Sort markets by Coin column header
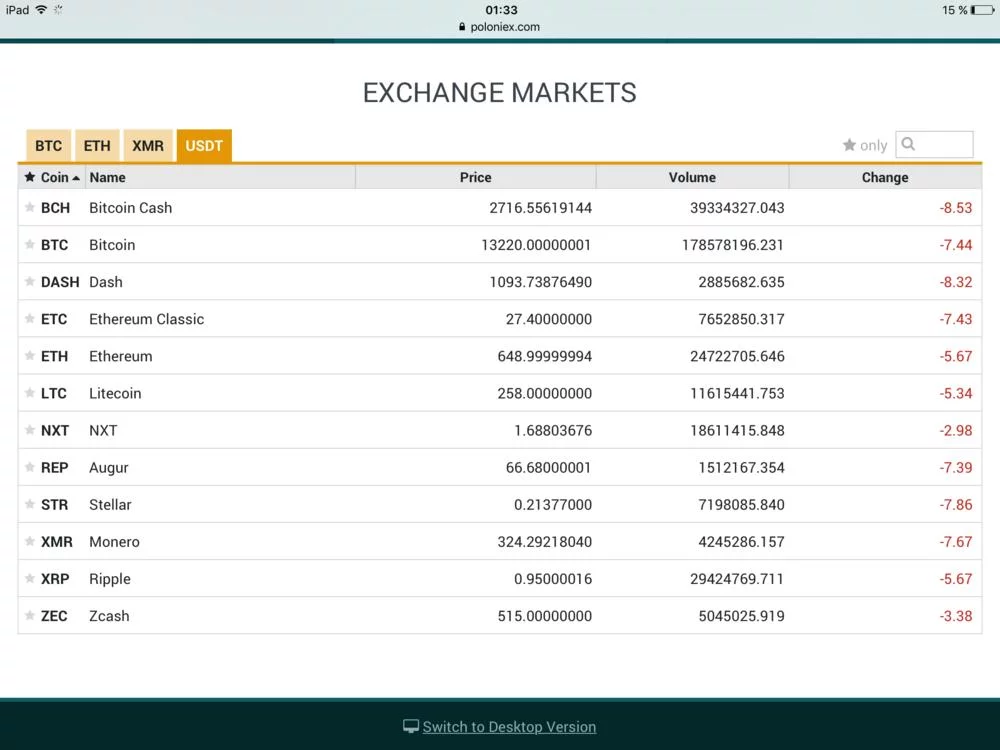 (x=54, y=177)
